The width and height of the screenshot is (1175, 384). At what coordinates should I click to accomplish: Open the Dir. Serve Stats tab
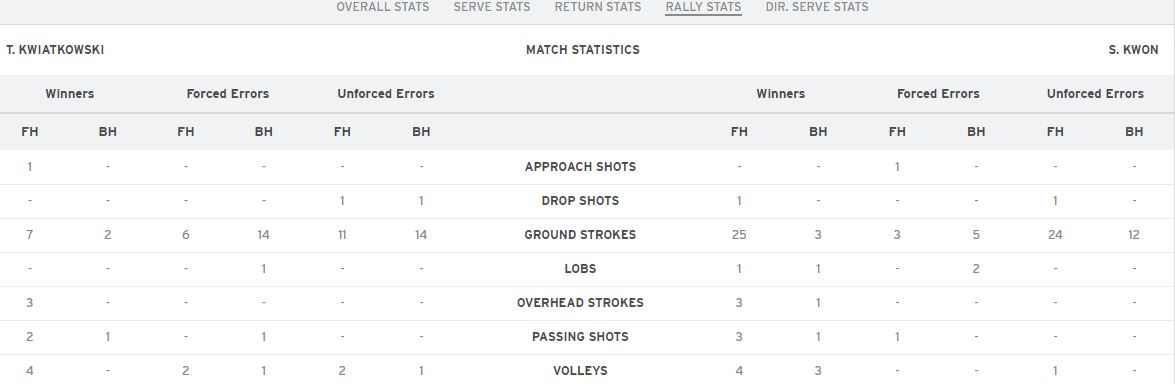(817, 7)
